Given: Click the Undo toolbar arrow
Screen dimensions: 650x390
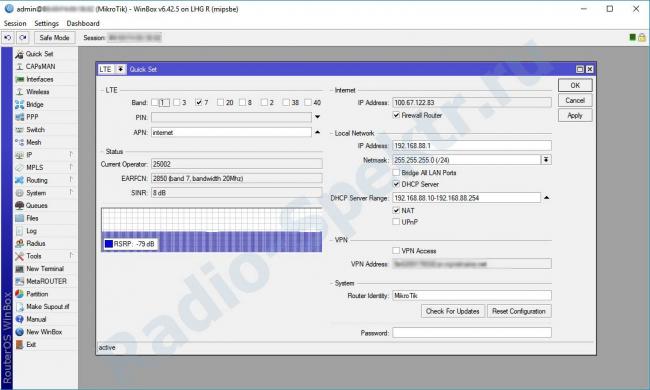Looking at the screenshot, I should [7, 38].
